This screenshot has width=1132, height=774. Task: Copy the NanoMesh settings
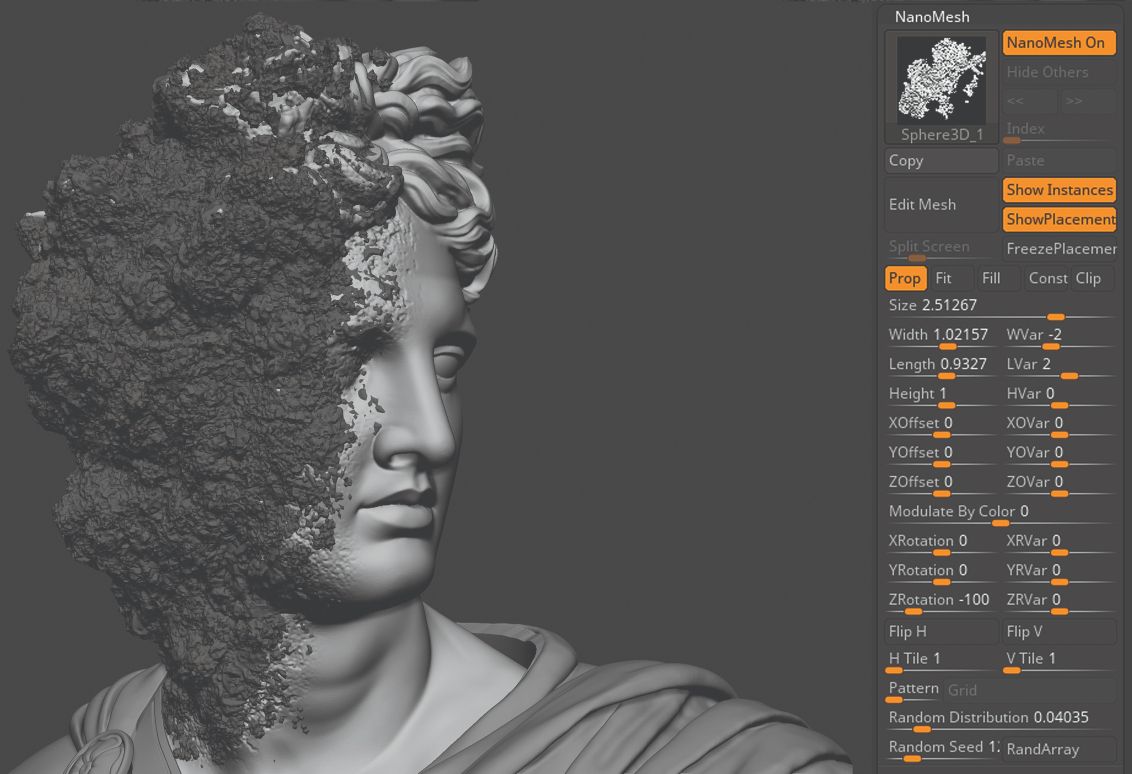pos(940,160)
